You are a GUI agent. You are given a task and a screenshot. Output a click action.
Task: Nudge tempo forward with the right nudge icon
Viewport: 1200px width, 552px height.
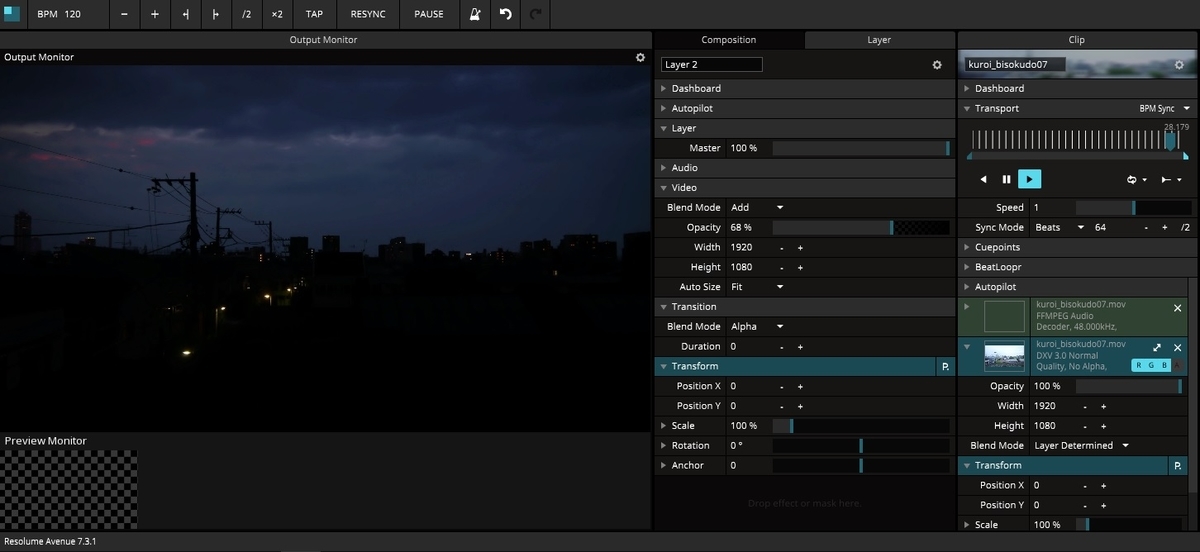pyautogui.click(x=216, y=14)
